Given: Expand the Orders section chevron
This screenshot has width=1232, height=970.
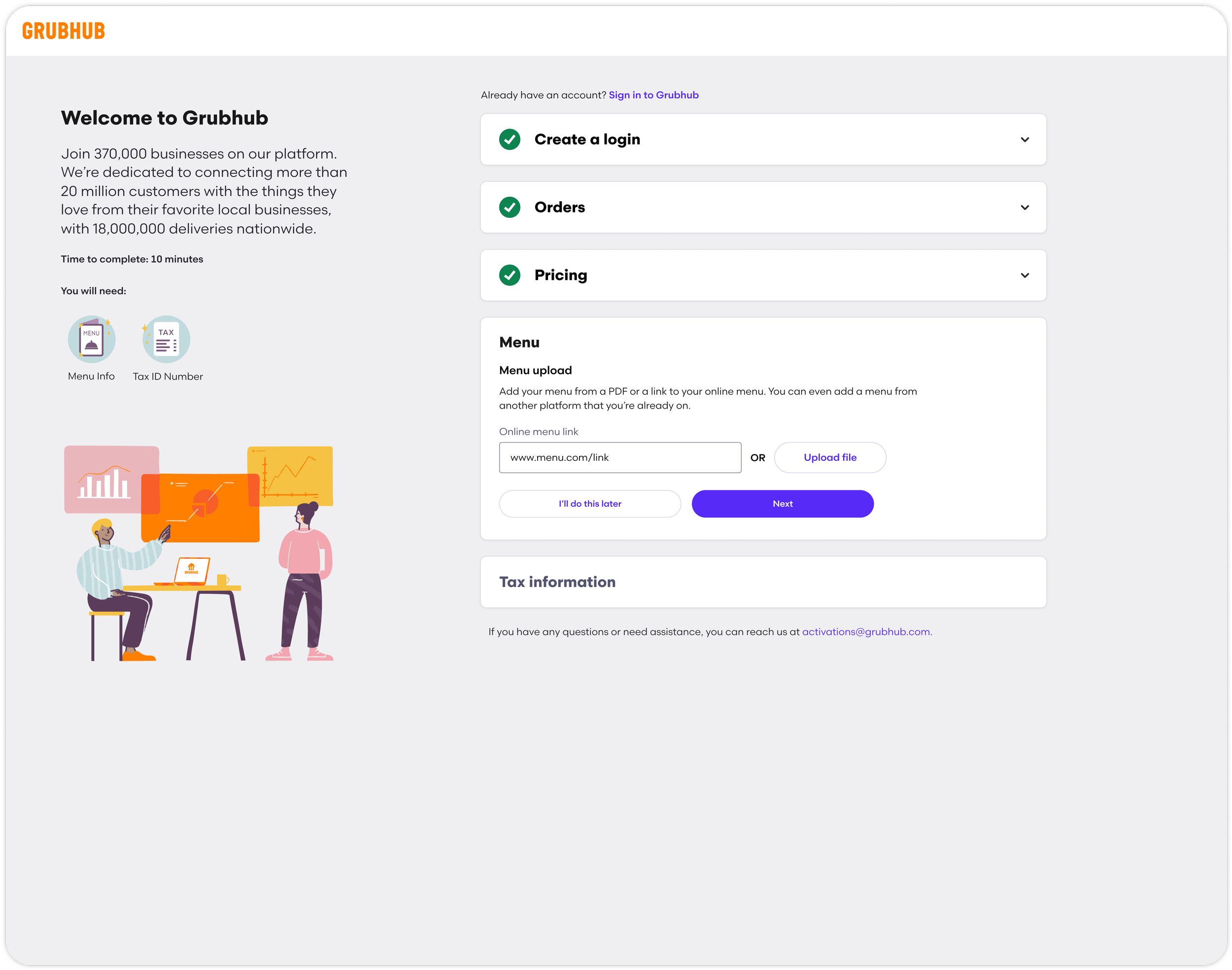Looking at the screenshot, I should coord(1024,208).
